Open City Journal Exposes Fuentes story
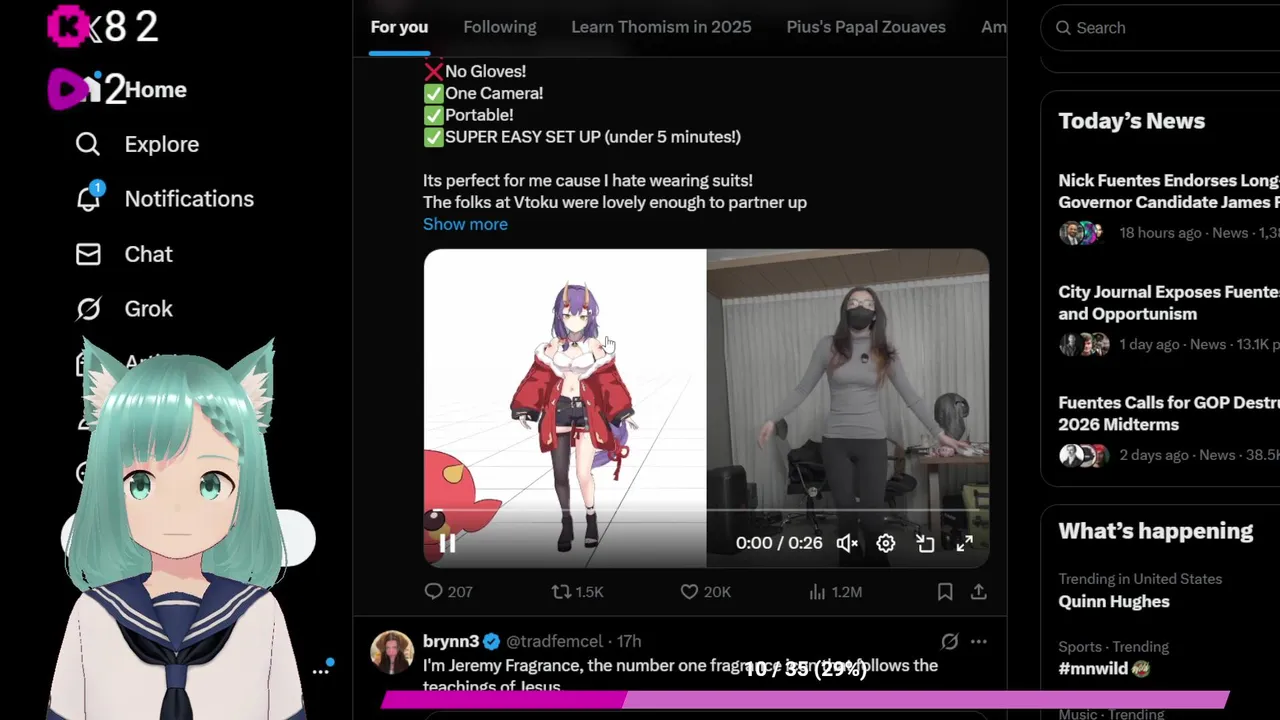Image resolution: width=1280 pixels, height=720 pixels. pyautogui.click(x=1169, y=303)
